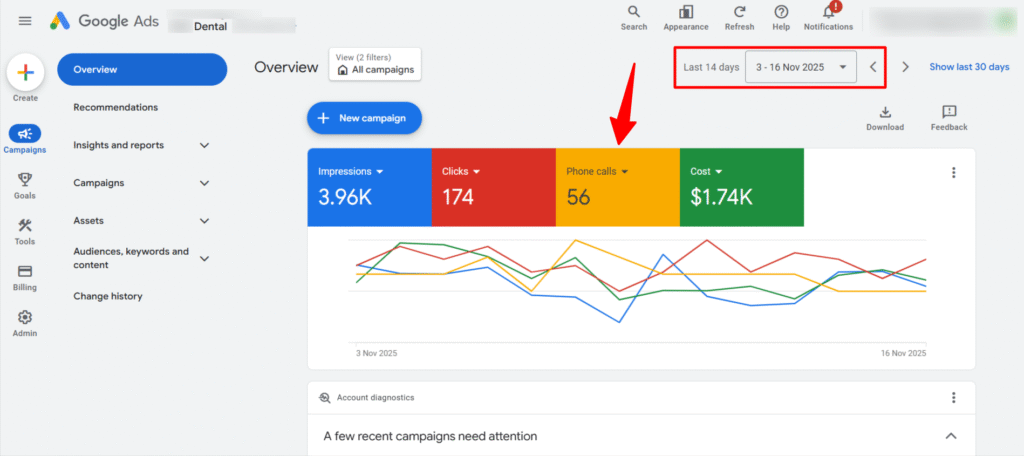Open the Phone calls metric dropdown
Viewport: 1024px width, 456px height.
coord(624,172)
